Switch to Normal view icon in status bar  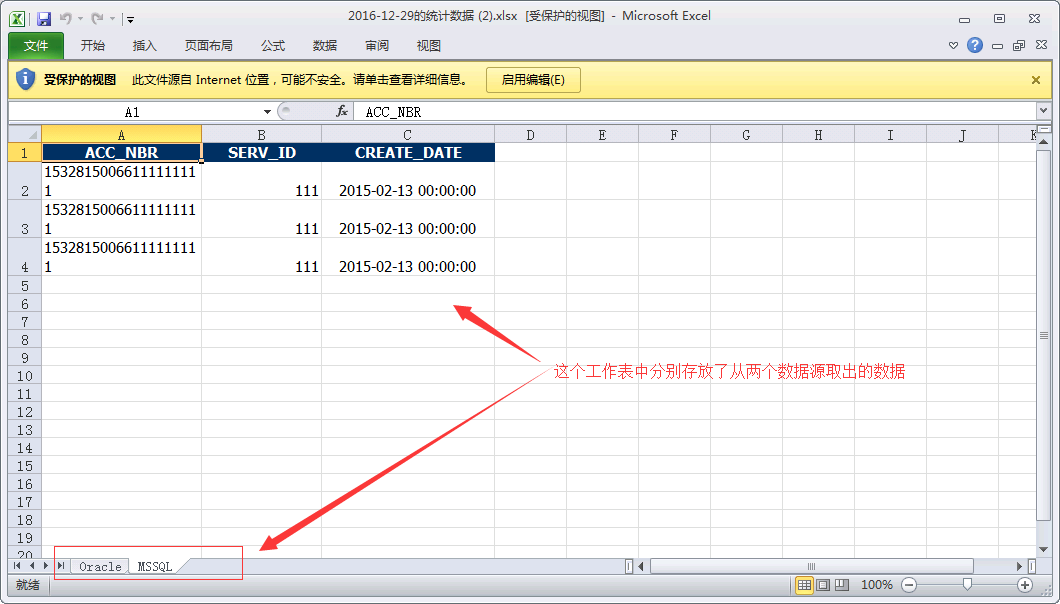[x=804, y=585]
